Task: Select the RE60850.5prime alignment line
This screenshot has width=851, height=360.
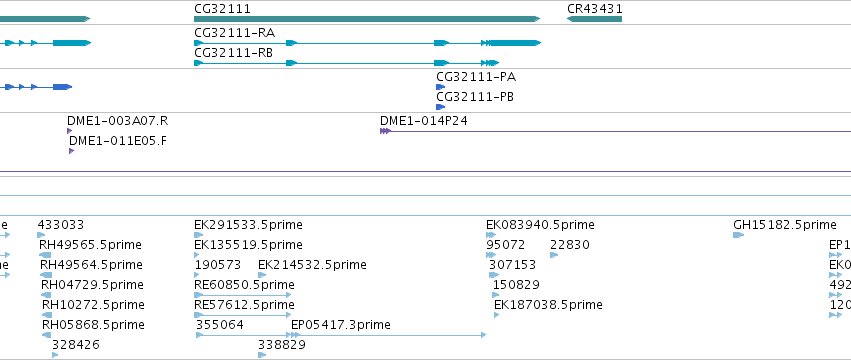Action: [243, 295]
